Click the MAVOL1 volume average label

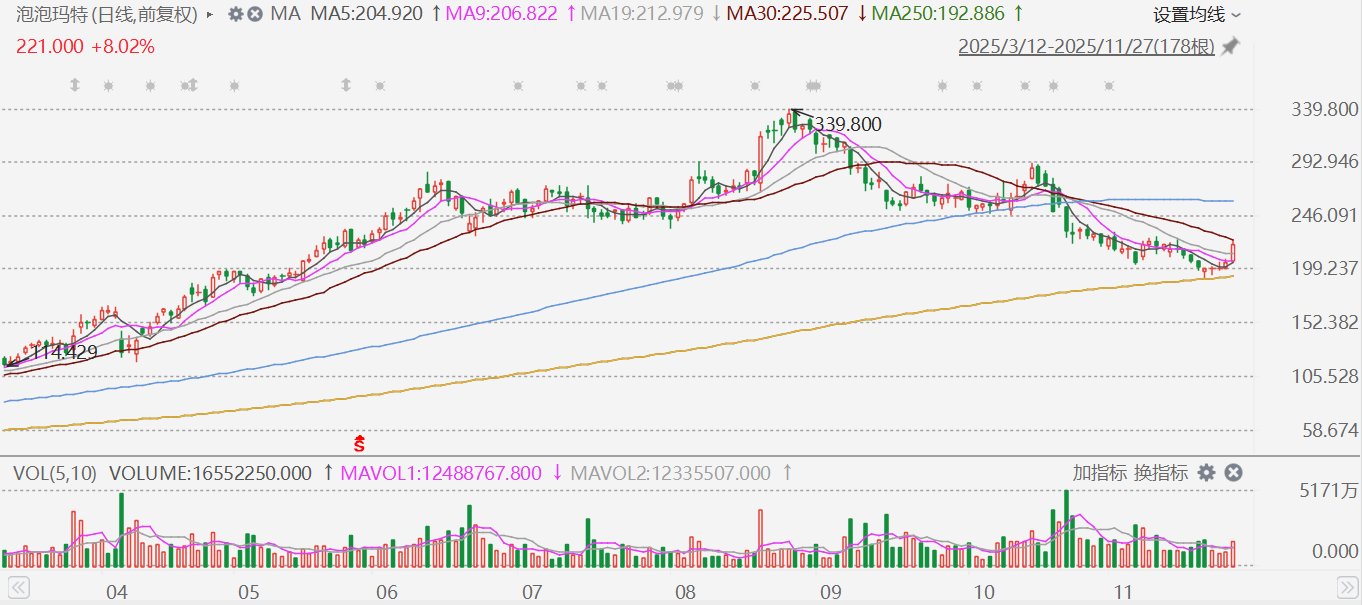[441, 473]
